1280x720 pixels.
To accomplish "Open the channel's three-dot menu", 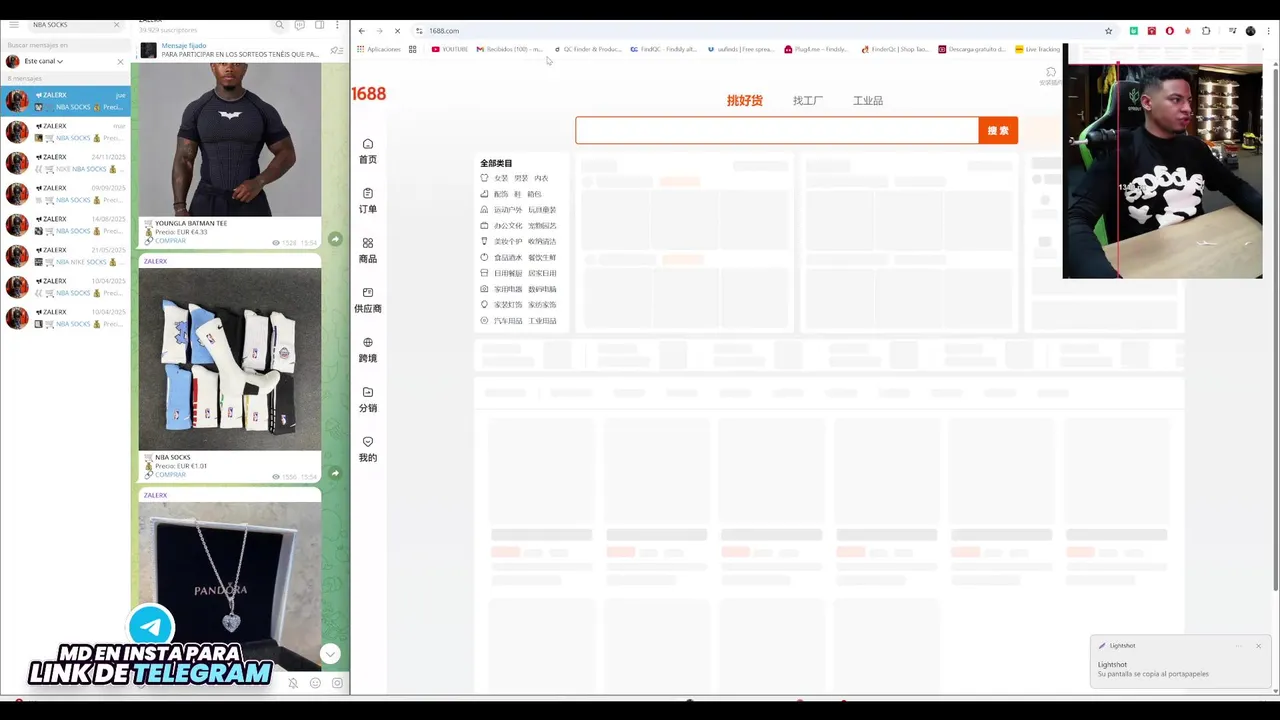I will coord(338,25).
